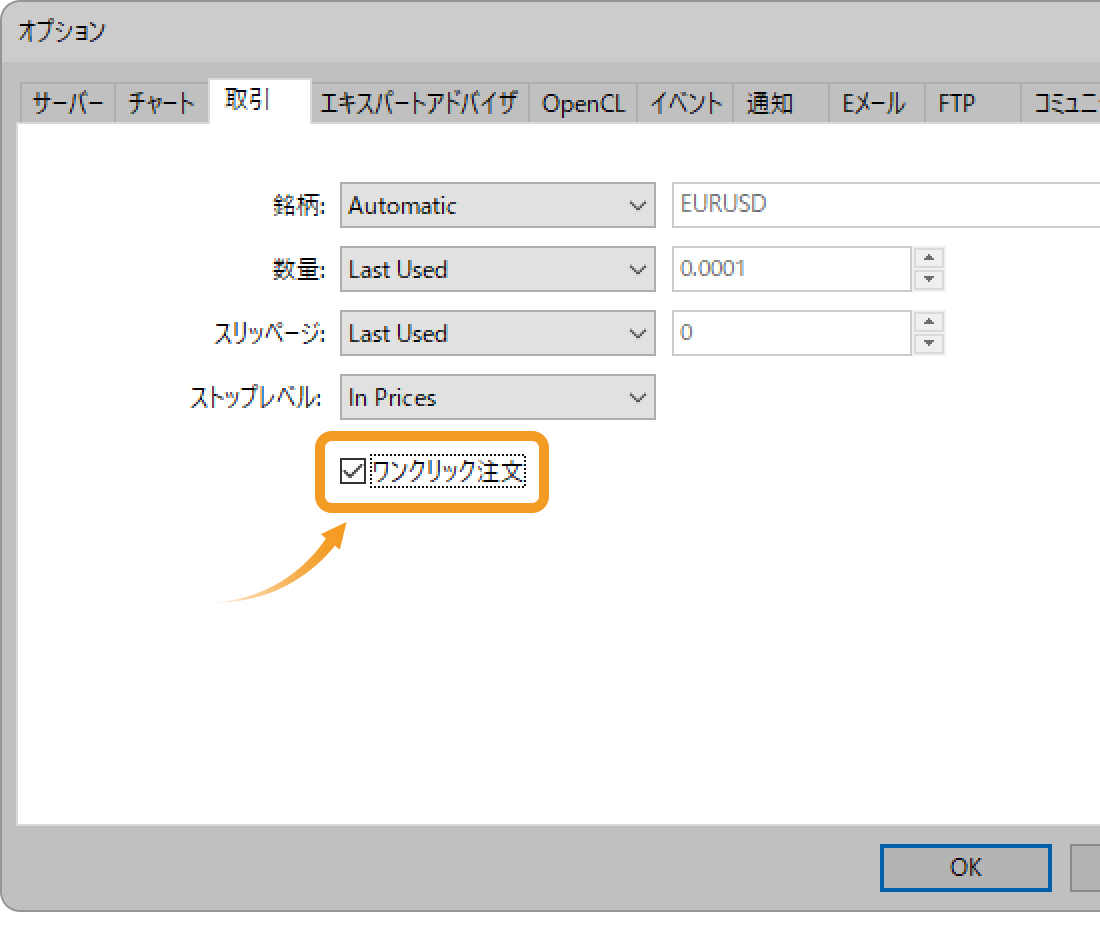The height and width of the screenshot is (952, 1100).
Task: Go to the 通知 tab
Action: [781, 103]
